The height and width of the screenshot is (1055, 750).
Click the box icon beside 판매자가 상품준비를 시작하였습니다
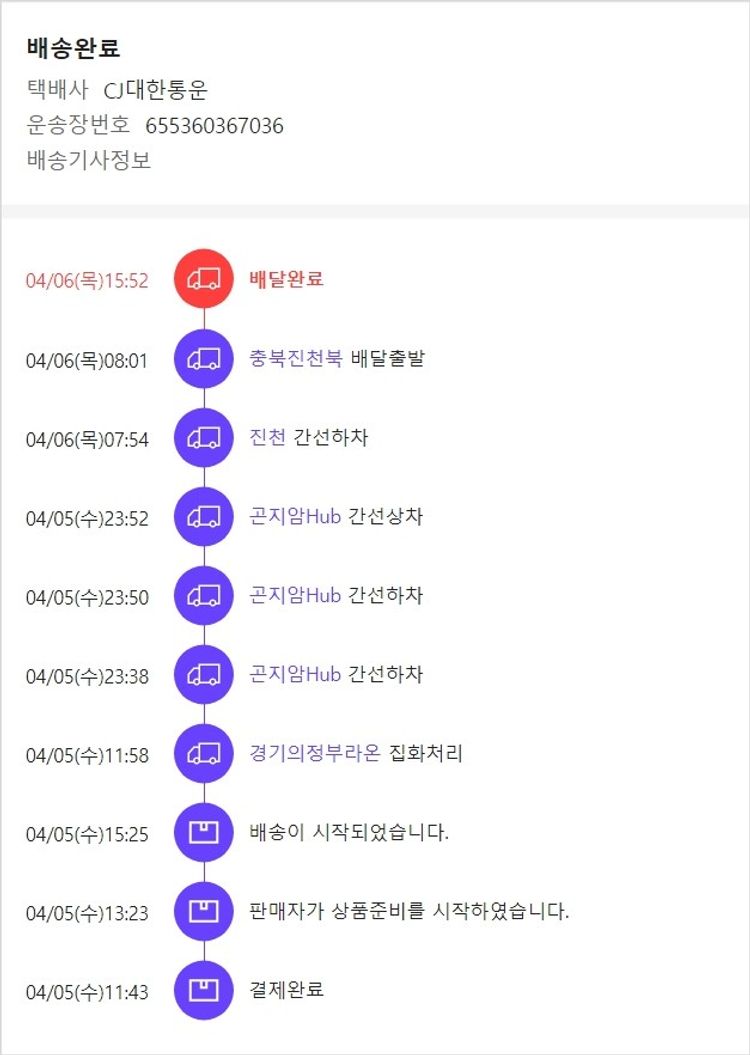[204, 911]
